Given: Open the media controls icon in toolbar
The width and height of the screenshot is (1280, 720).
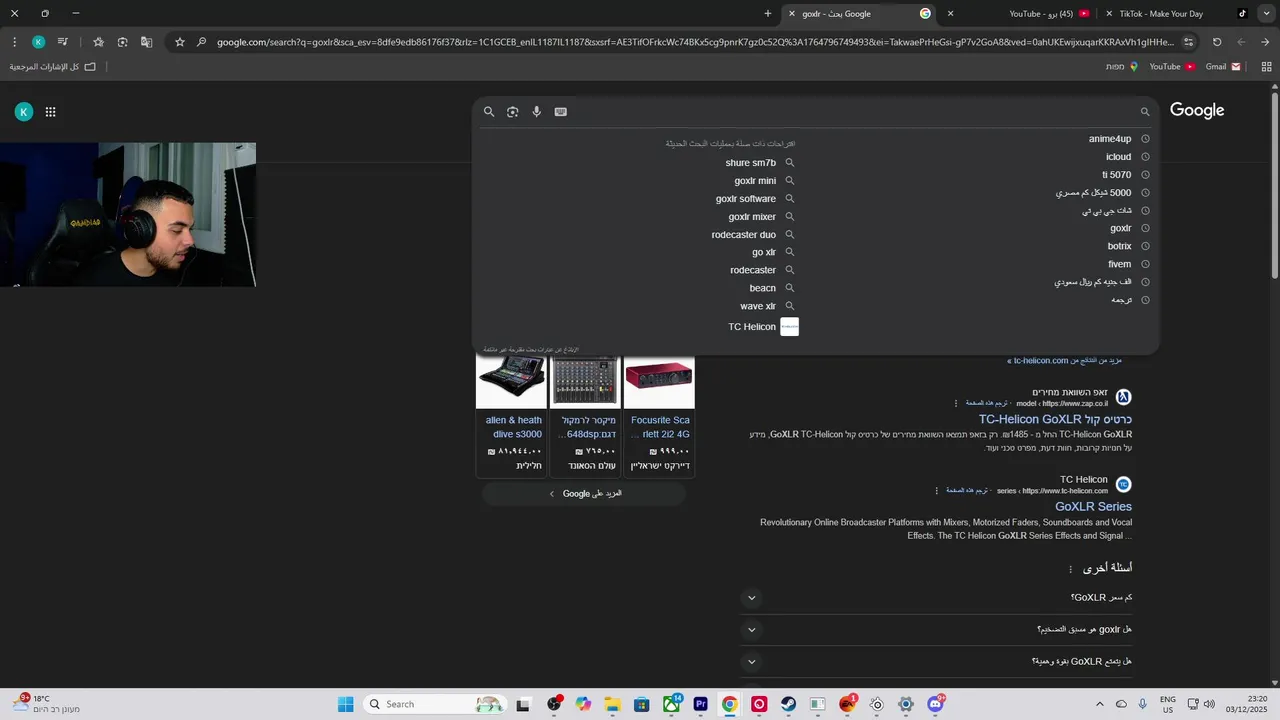Looking at the screenshot, I should (x=63, y=42).
